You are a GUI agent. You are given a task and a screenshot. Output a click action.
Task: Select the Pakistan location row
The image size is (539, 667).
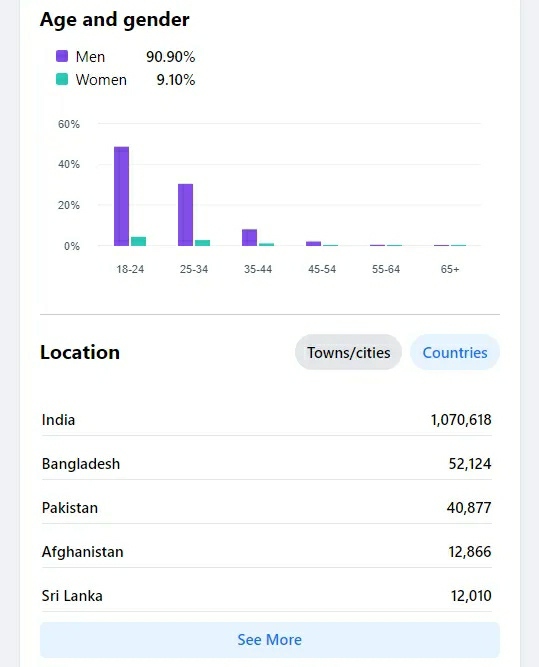pyautogui.click(x=267, y=508)
